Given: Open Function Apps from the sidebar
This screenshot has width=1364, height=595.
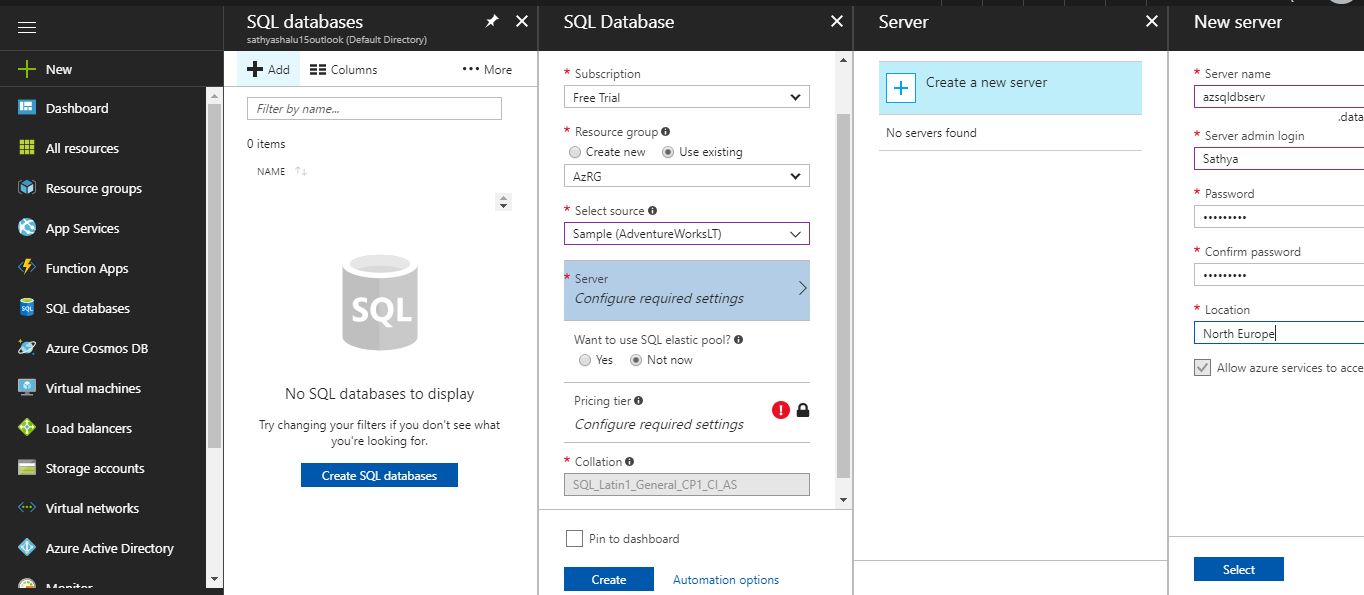Looking at the screenshot, I should [x=89, y=268].
